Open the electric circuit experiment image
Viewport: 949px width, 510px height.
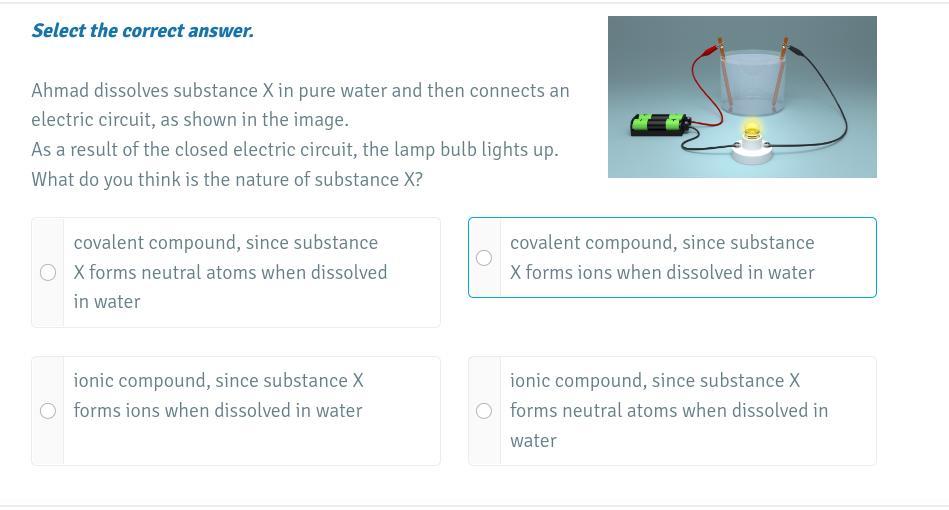pos(743,97)
